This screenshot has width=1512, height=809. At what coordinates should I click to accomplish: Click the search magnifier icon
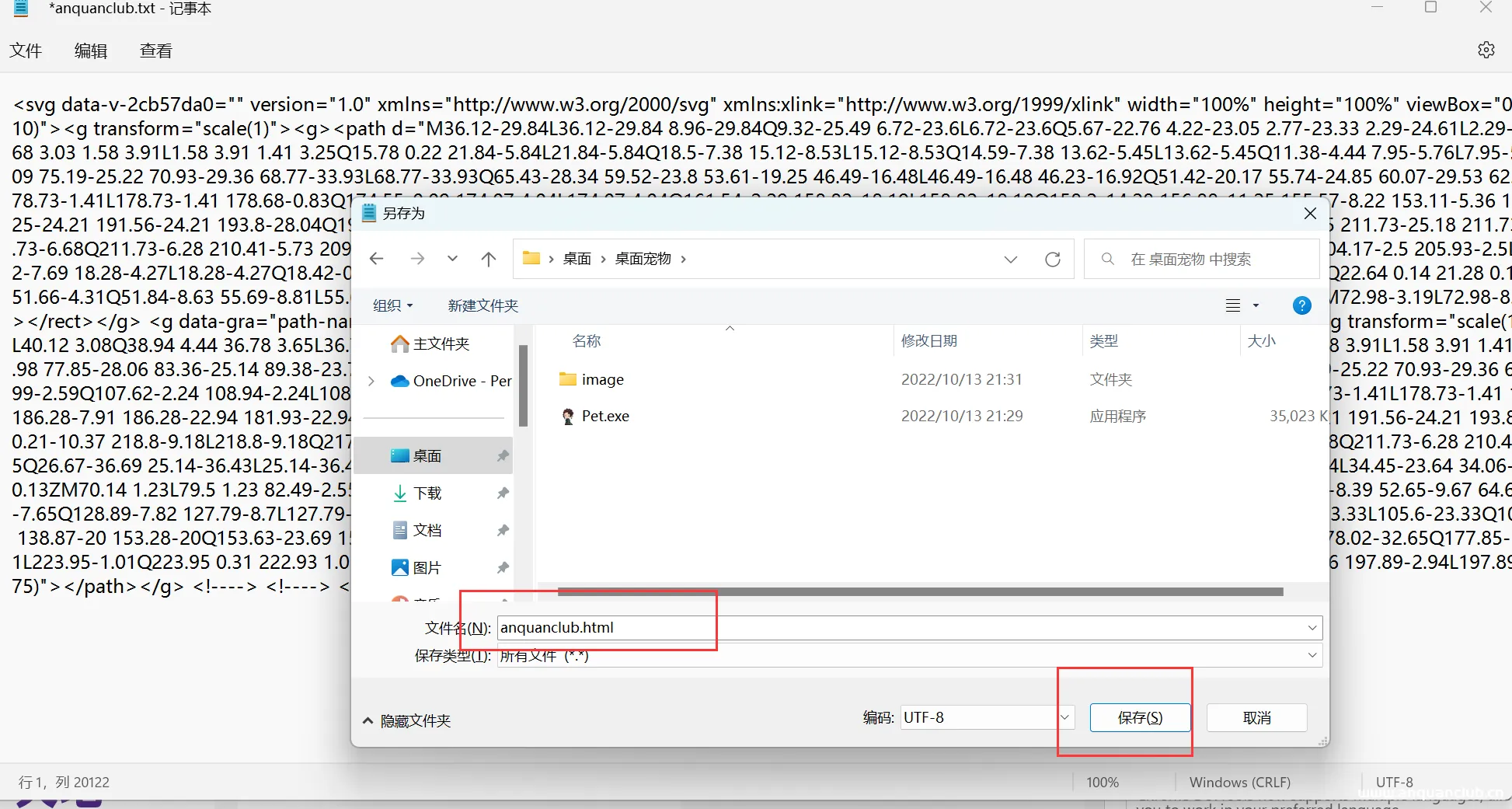click(x=1107, y=259)
